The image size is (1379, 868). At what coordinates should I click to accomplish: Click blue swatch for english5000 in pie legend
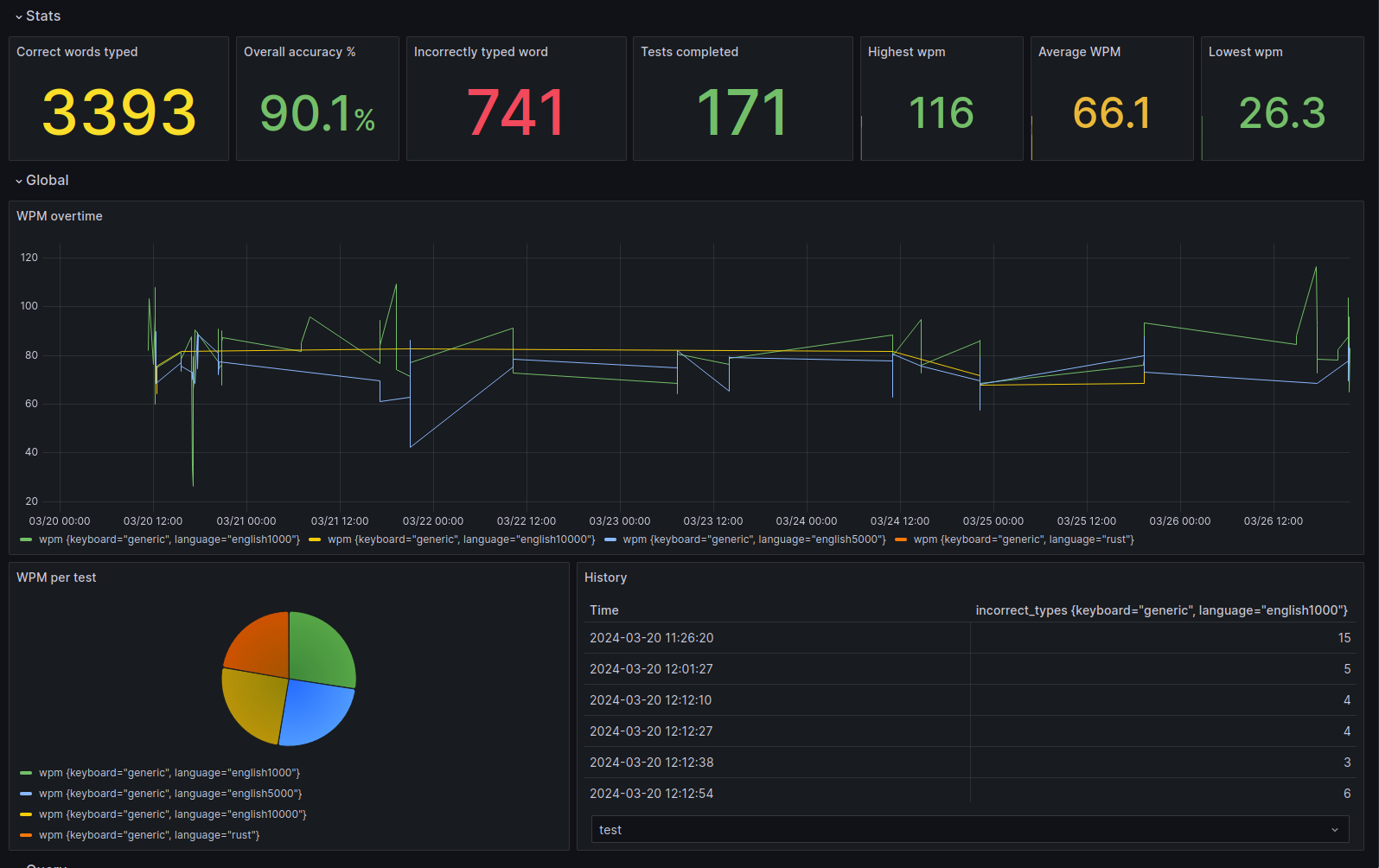(x=26, y=794)
